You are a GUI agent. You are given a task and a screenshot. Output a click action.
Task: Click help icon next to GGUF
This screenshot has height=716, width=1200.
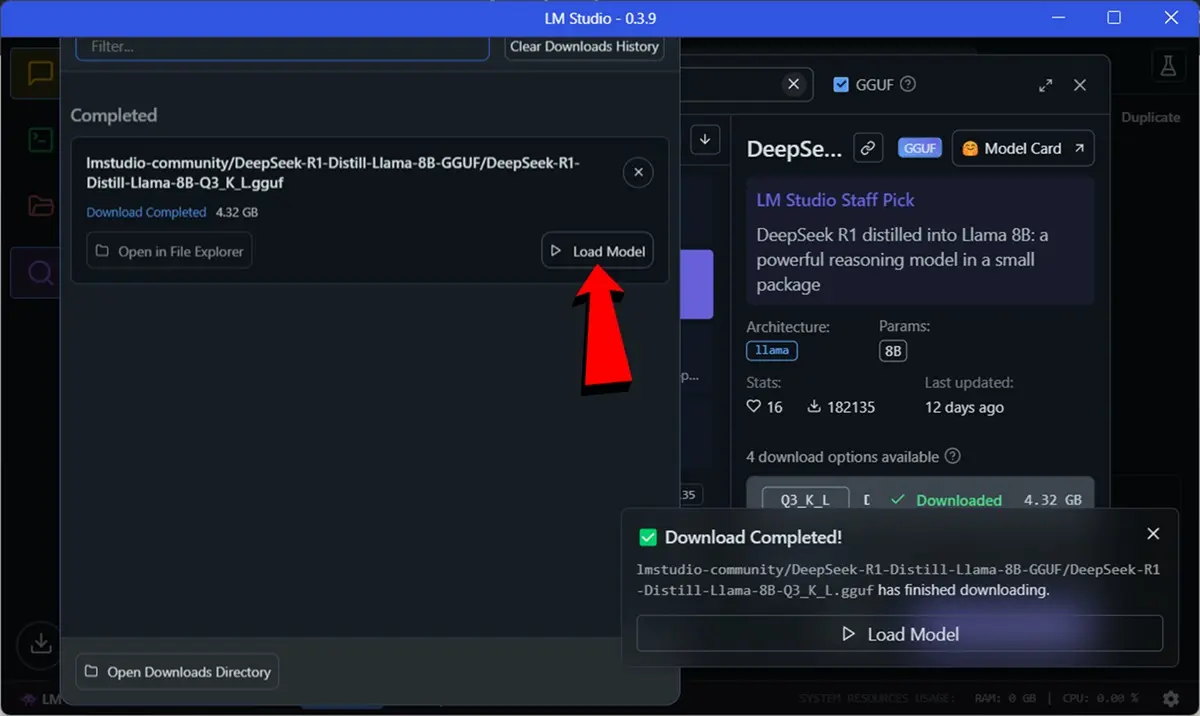click(908, 85)
